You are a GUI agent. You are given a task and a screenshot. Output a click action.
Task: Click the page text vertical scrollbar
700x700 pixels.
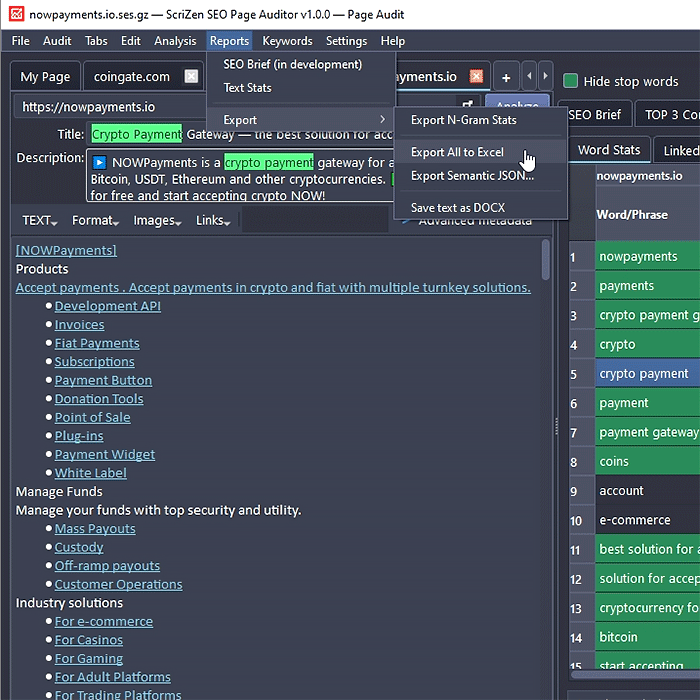click(545, 260)
